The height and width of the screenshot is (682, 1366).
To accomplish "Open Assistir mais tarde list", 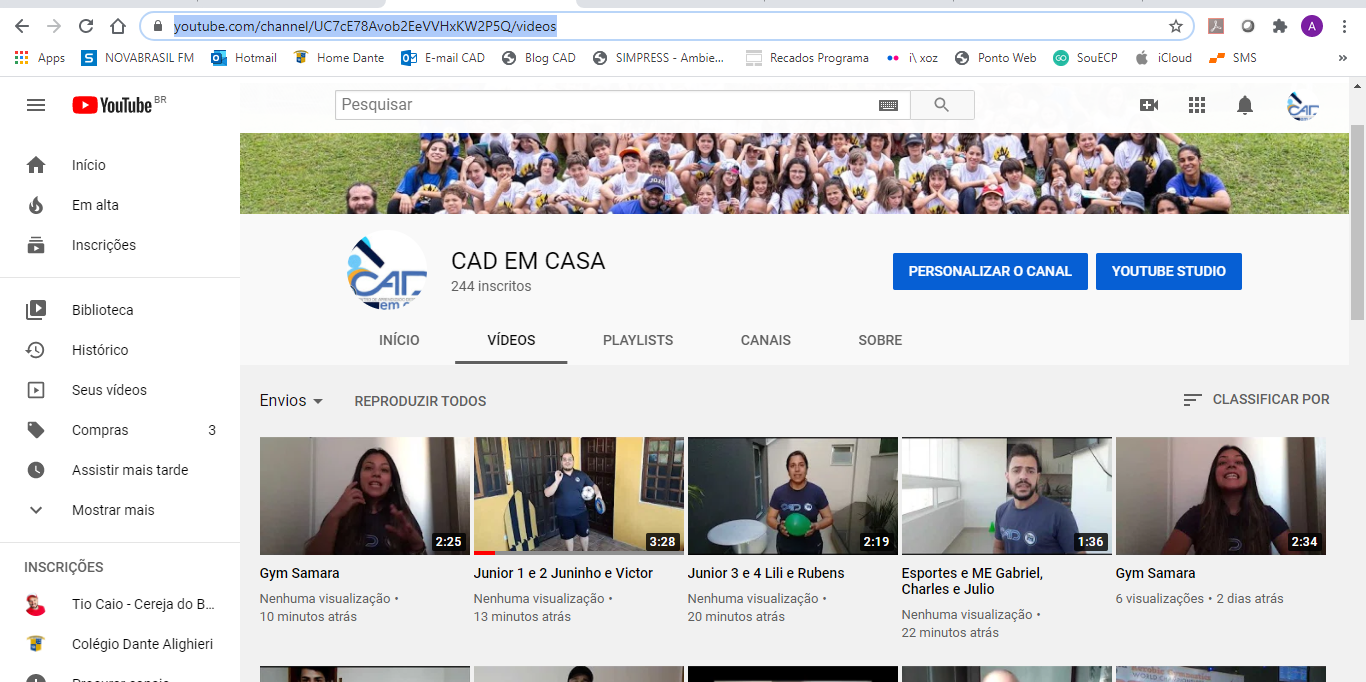I will click(x=120, y=470).
